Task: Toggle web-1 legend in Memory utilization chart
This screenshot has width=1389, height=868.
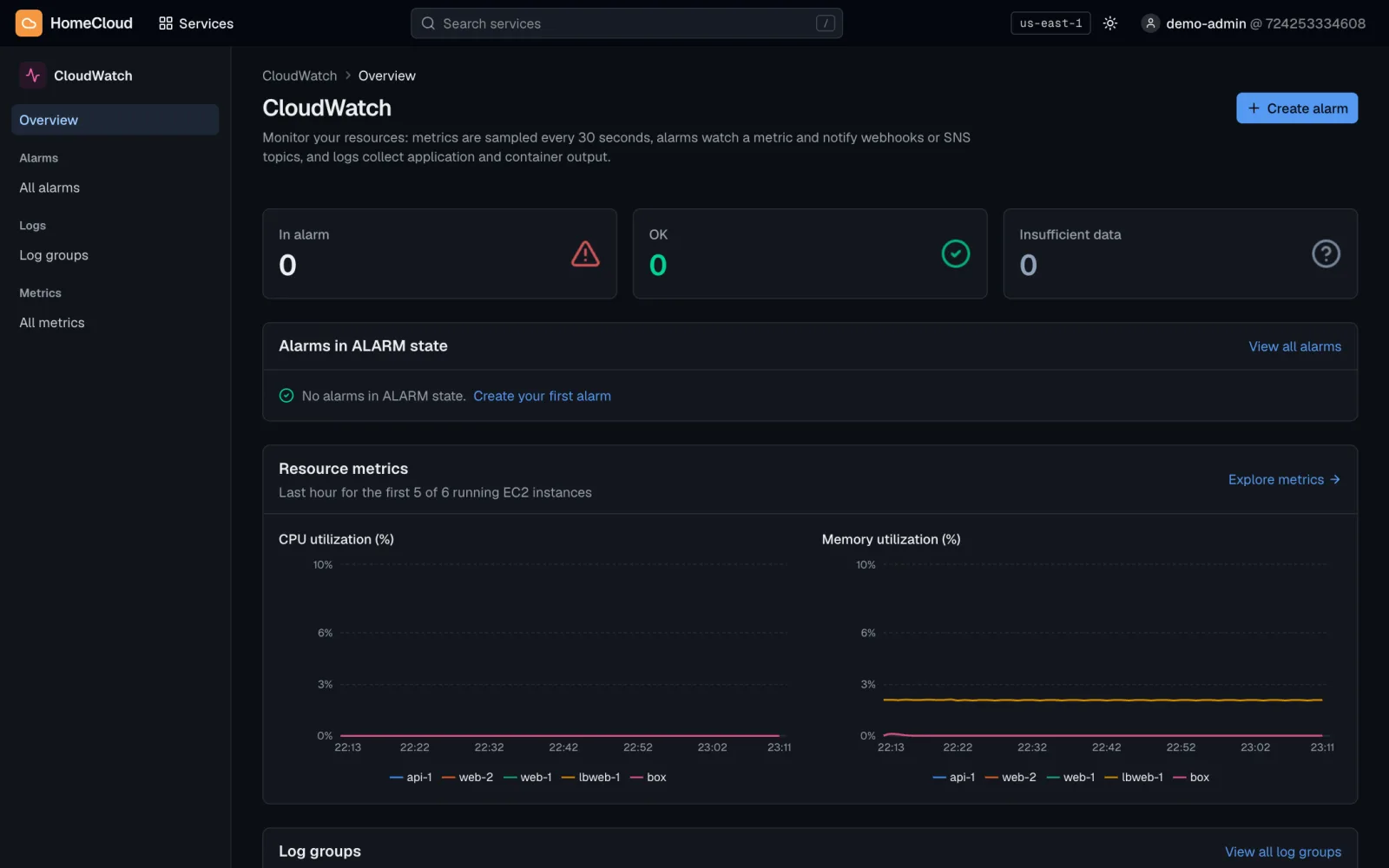Action: tap(1070, 777)
